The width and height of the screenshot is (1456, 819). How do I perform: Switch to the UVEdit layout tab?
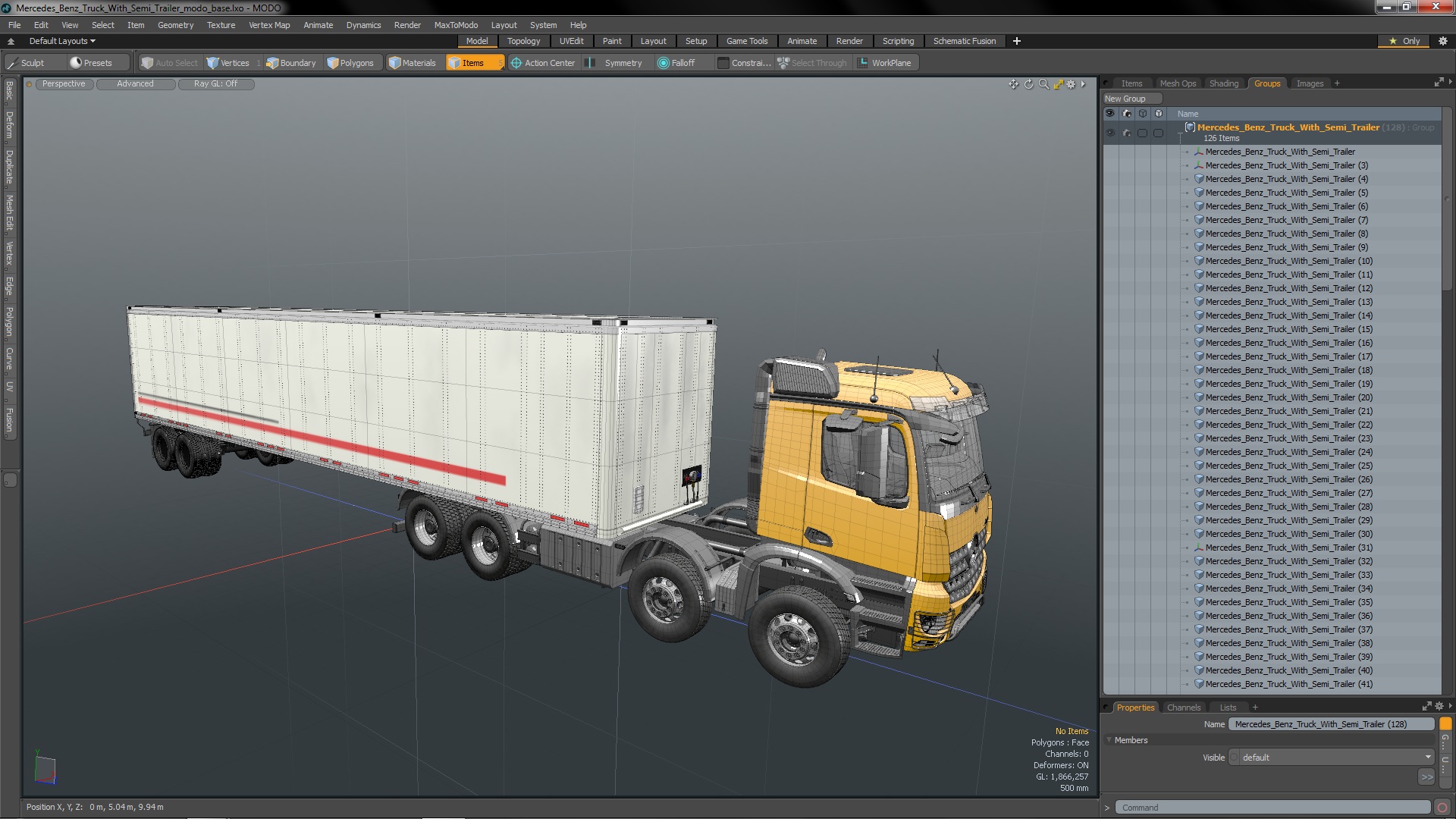tap(571, 41)
